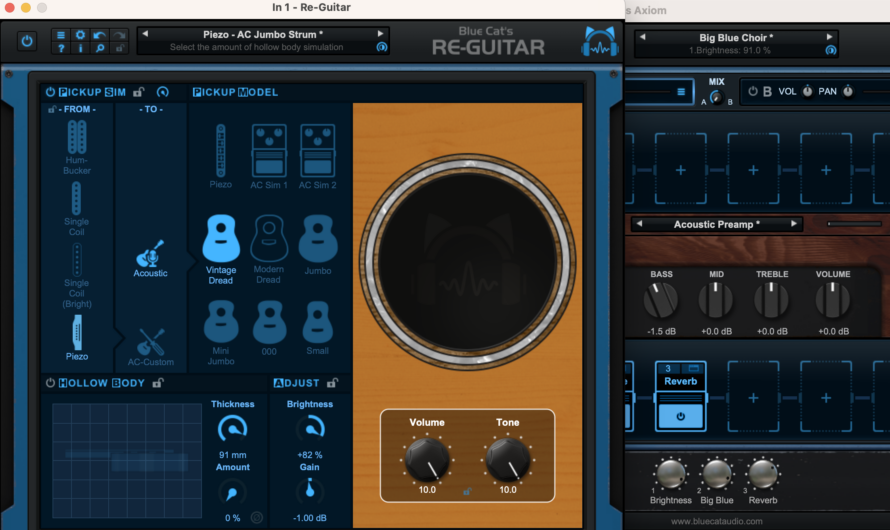This screenshot has height=530, width=890.
Task: Toggle the Adjust section lock icon
Action: pos(333,383)
